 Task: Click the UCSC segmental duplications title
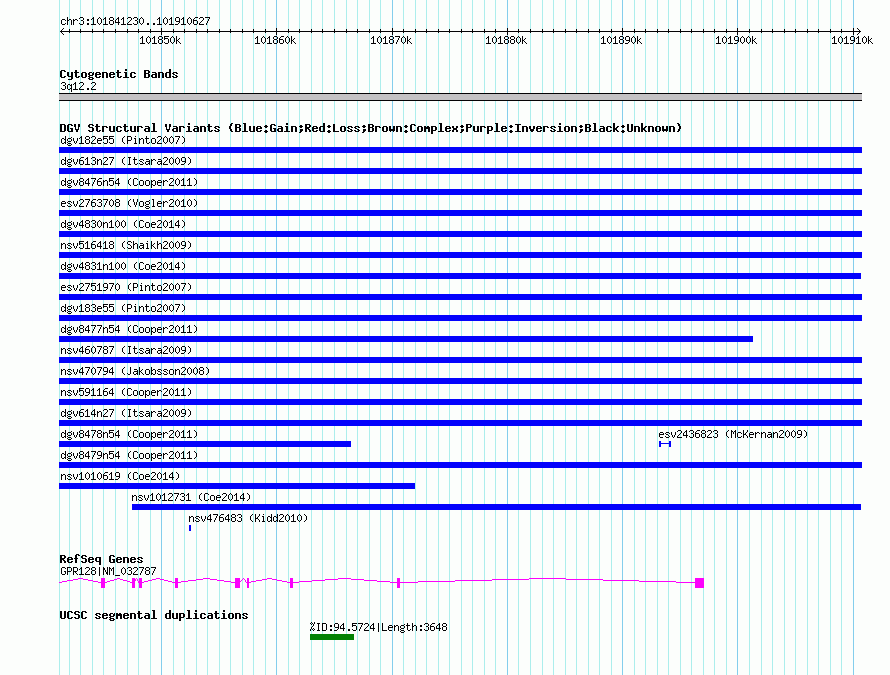(x=154, y=615)
